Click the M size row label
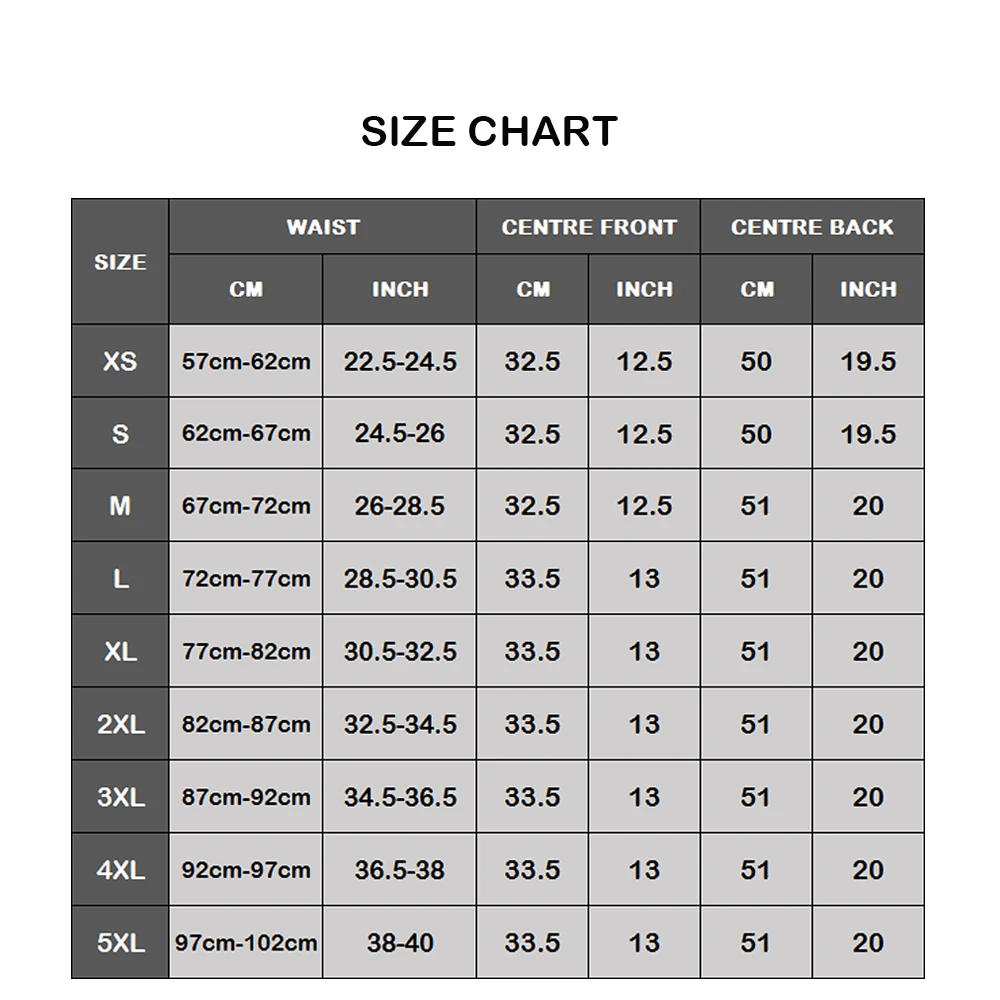 [x=120, y=506]
